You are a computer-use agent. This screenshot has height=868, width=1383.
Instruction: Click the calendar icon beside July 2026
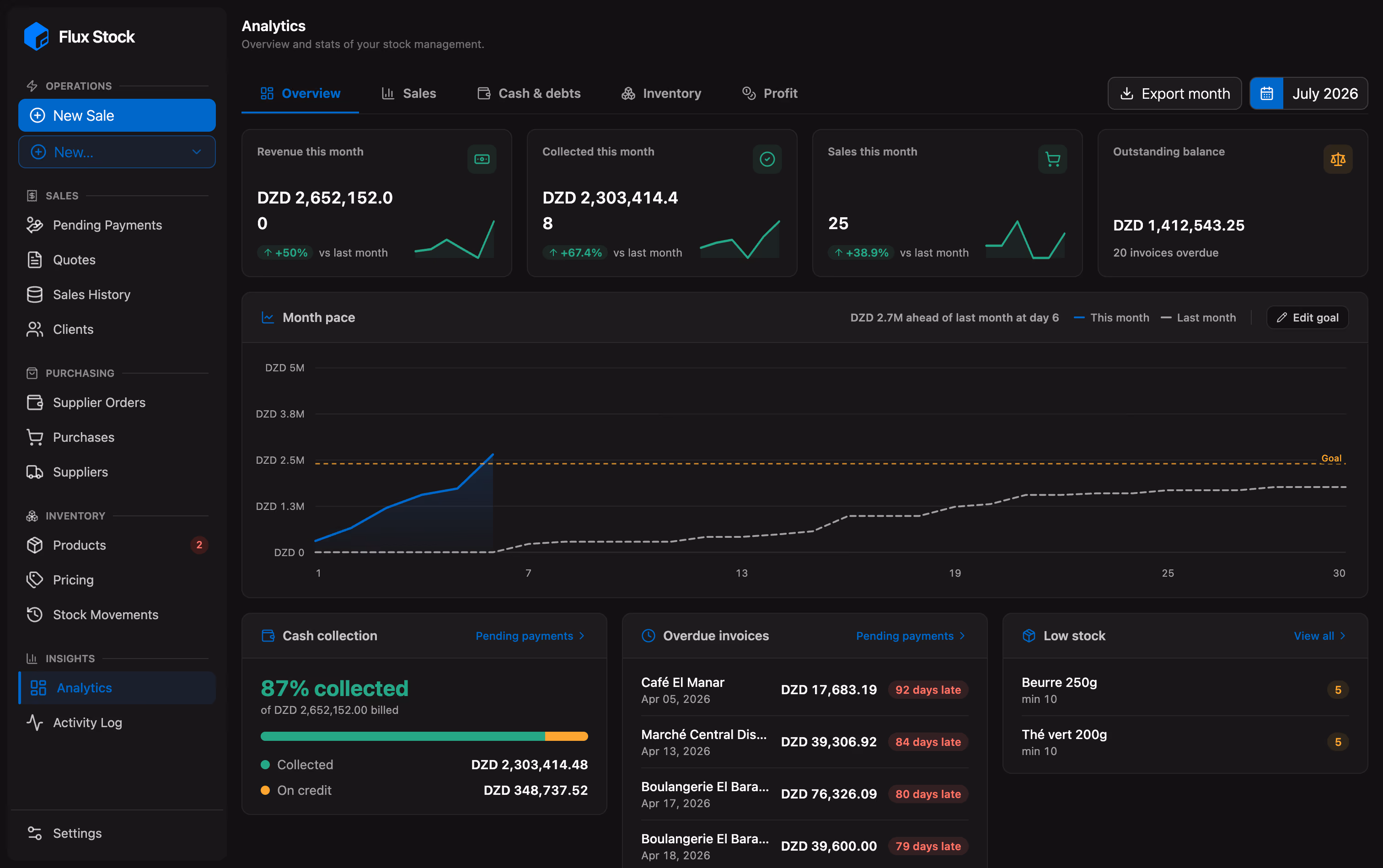[x=1266, y=93]
